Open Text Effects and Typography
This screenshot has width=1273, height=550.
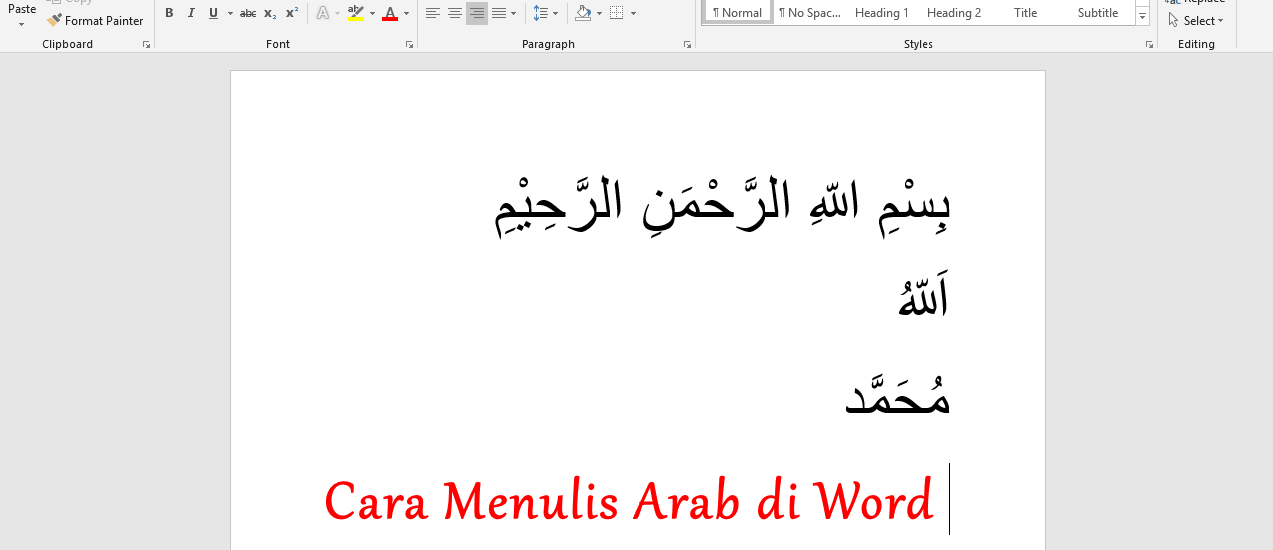(322, 13)
